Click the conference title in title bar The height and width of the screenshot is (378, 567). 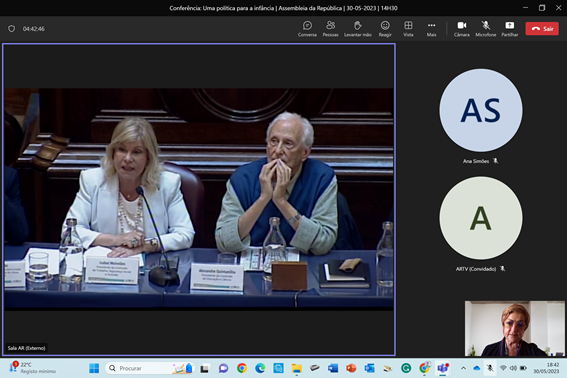pos(283,8)
